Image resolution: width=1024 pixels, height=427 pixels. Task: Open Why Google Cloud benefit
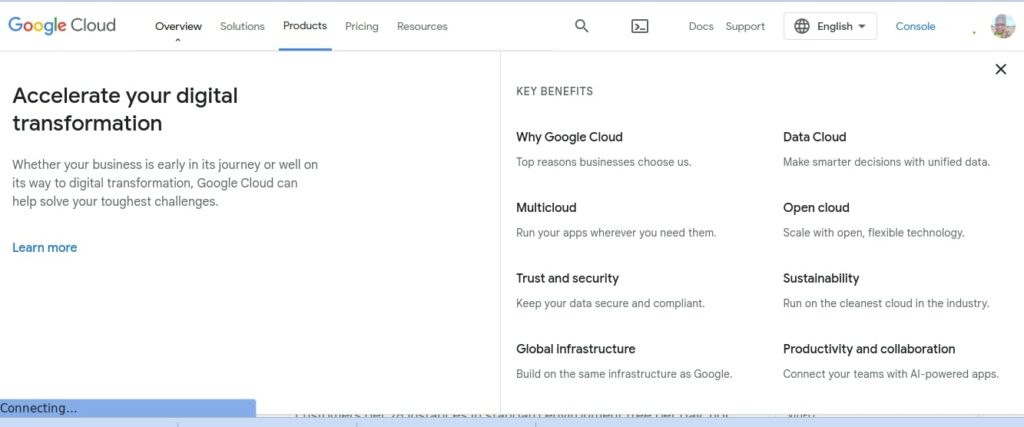(569, 137)
